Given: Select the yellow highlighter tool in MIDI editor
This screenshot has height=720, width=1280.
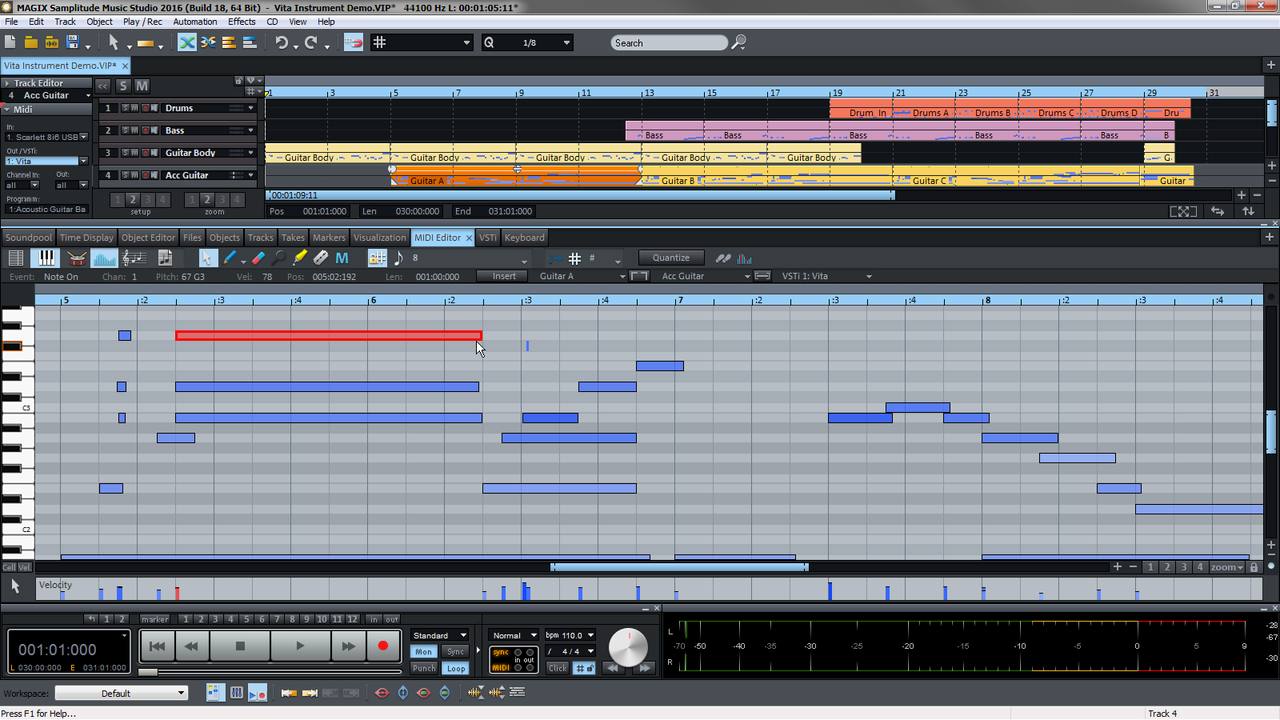Looking at the screenshot, I should pos(299,258).
